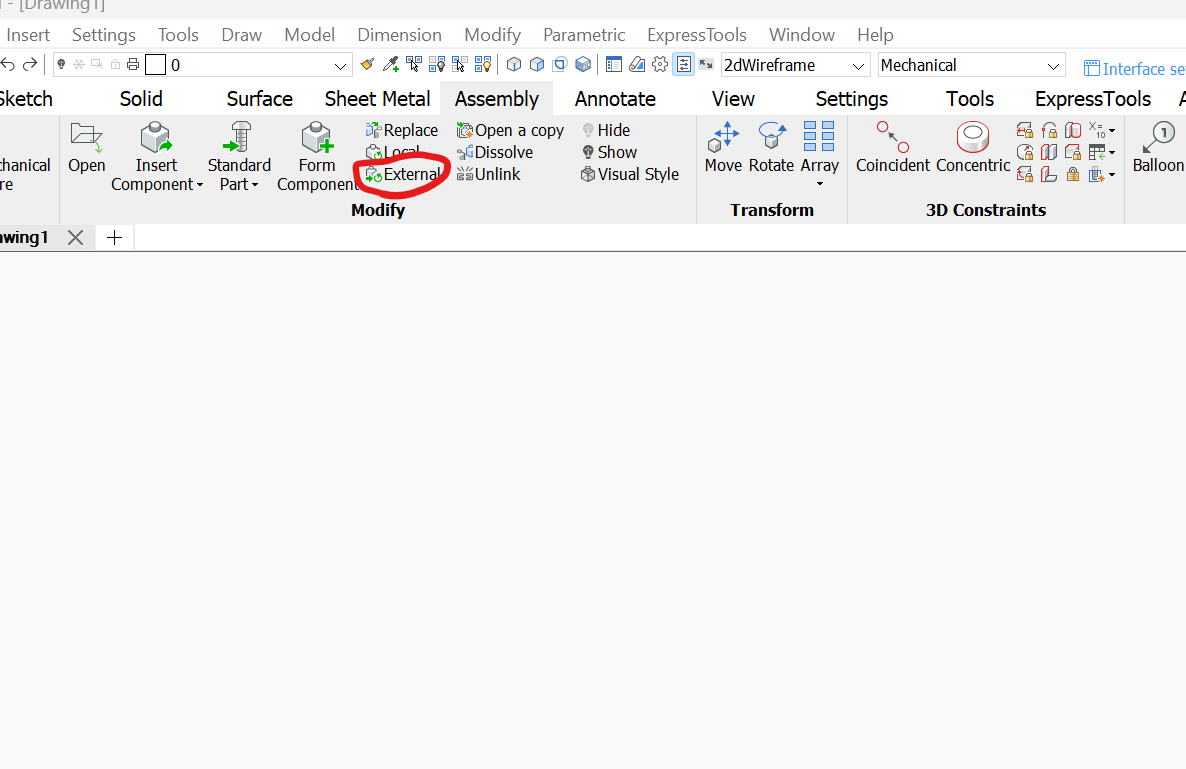
Task: Add a Balloon annotation
Action: click(1158, 147)
